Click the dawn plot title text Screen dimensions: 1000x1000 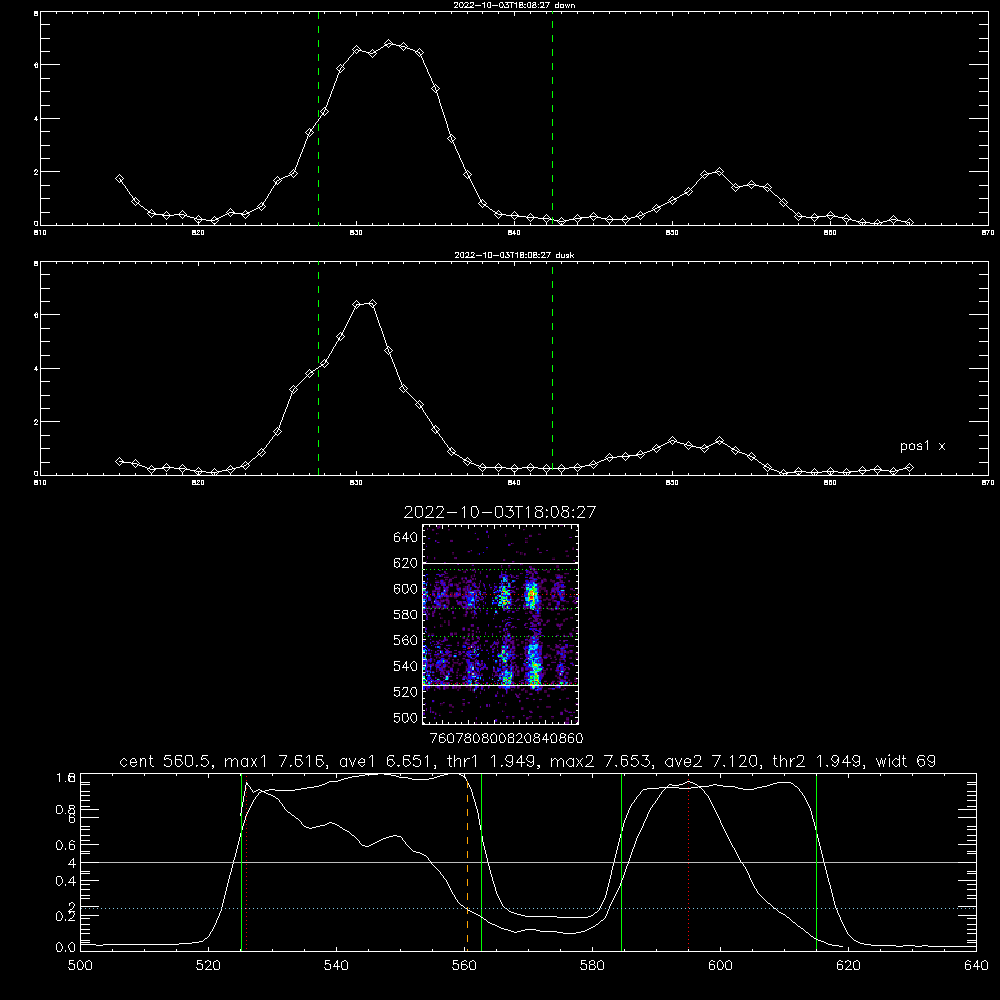coord(514,5)
